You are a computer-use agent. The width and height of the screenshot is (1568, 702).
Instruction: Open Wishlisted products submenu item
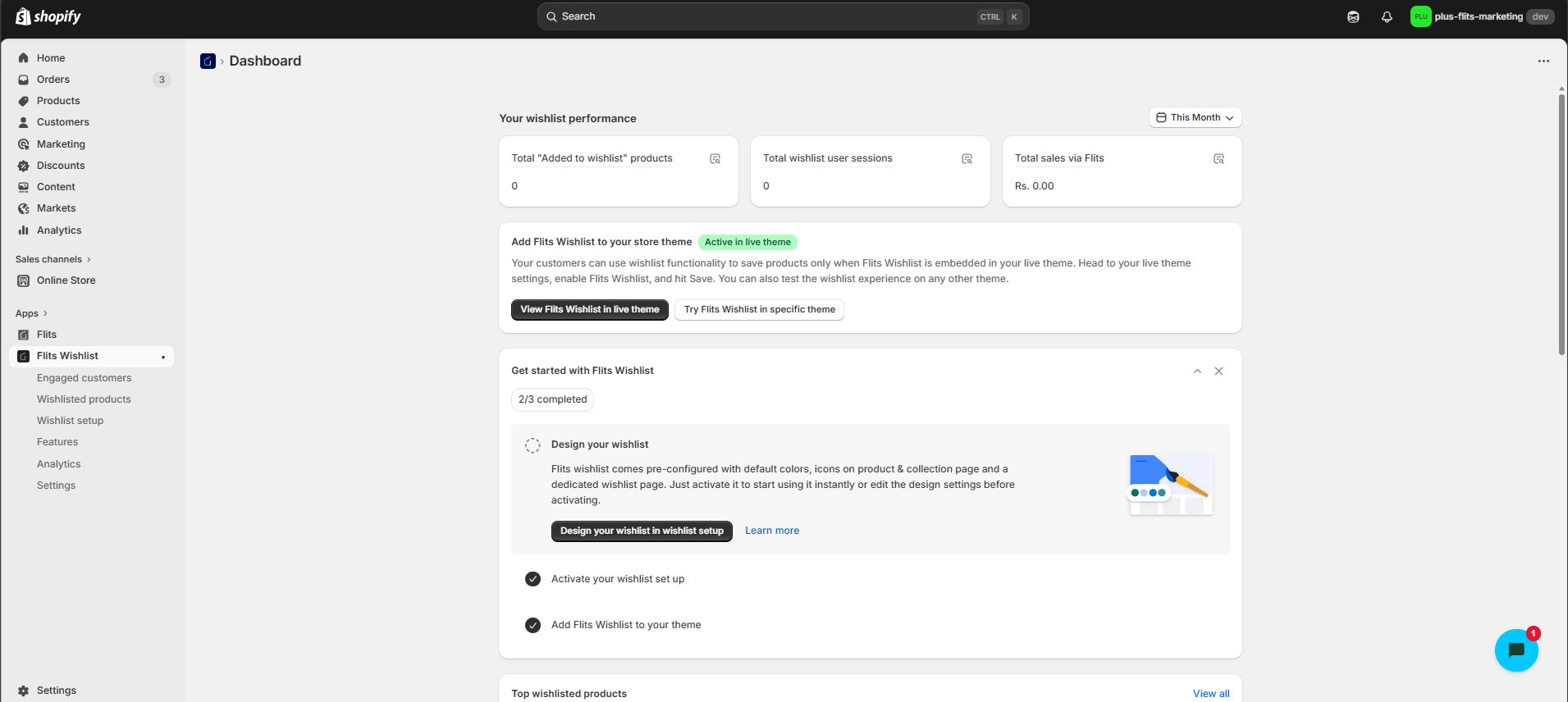pos(84,399)
